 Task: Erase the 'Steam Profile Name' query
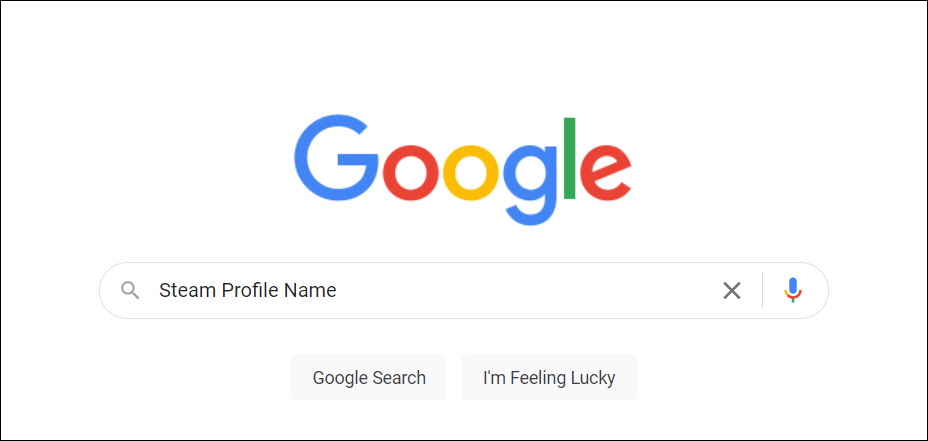point(732,291)
